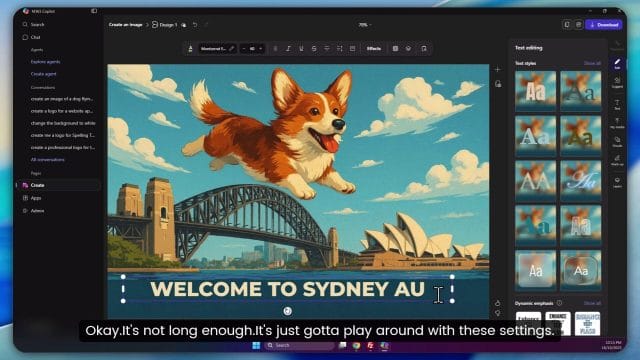Image resolution: width=640 pixels, height=360 pixels.
Task: Click the text color icon in the toolbar
Action: (190, 49)
